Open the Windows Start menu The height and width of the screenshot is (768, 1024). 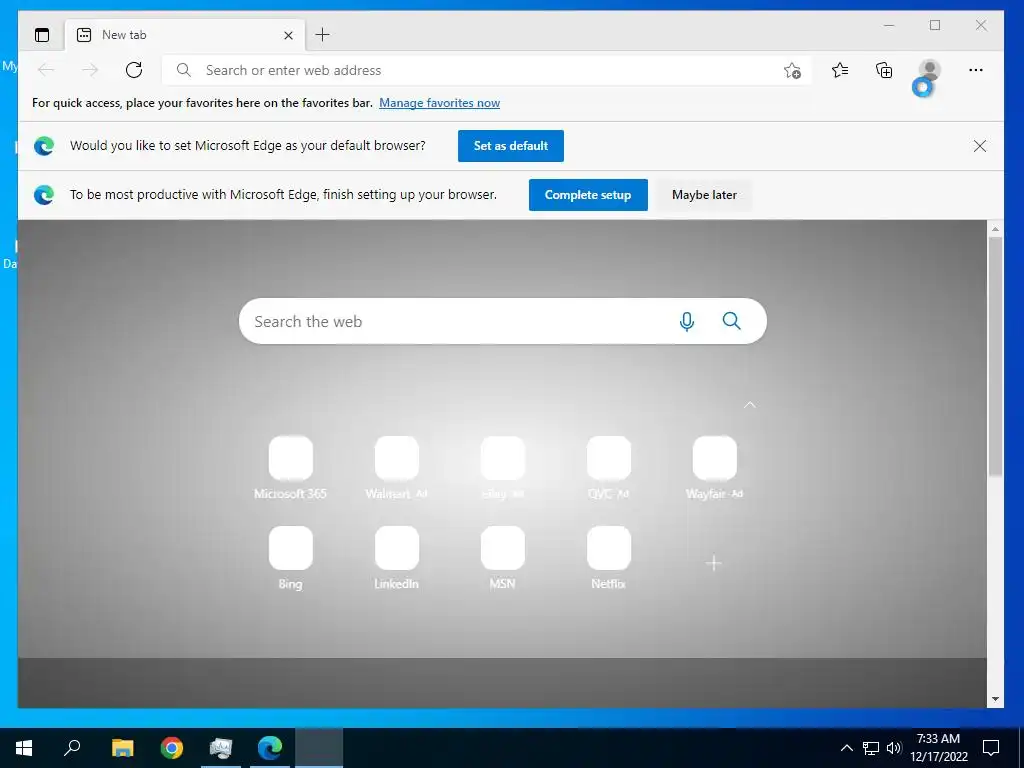point(24,748)
